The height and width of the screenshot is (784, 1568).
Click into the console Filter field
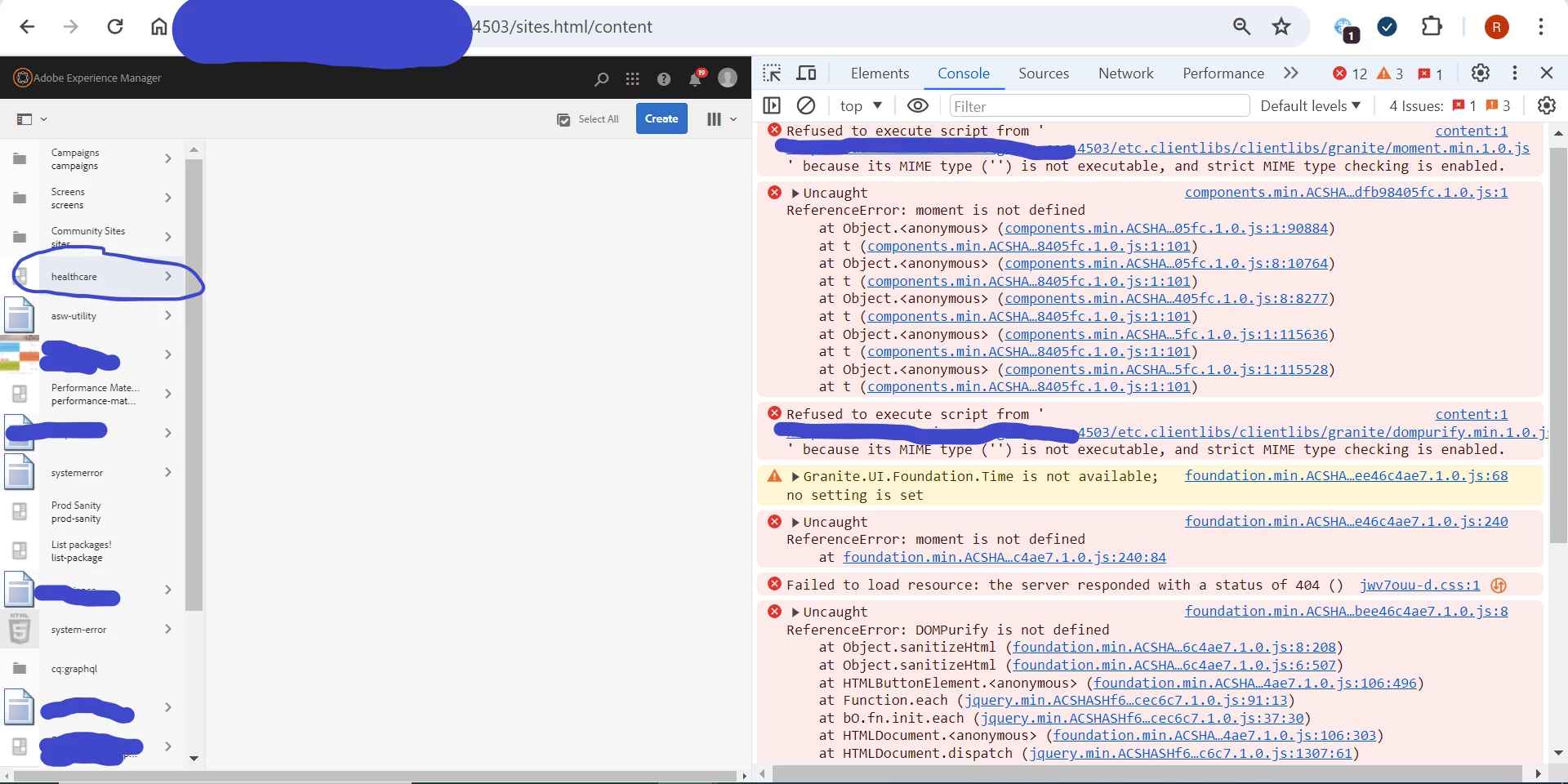(1099, 106)
